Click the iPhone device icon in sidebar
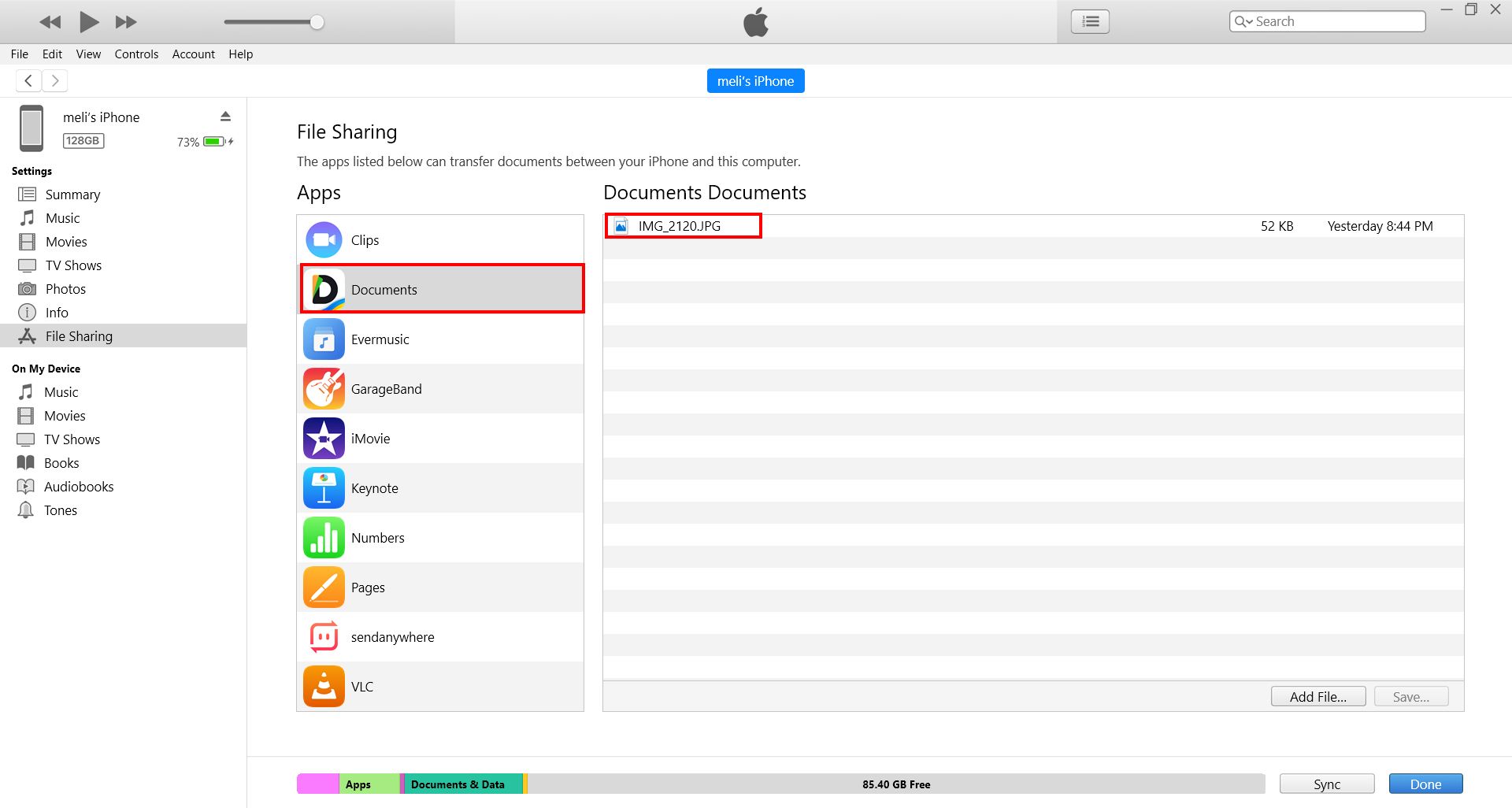 31,128
